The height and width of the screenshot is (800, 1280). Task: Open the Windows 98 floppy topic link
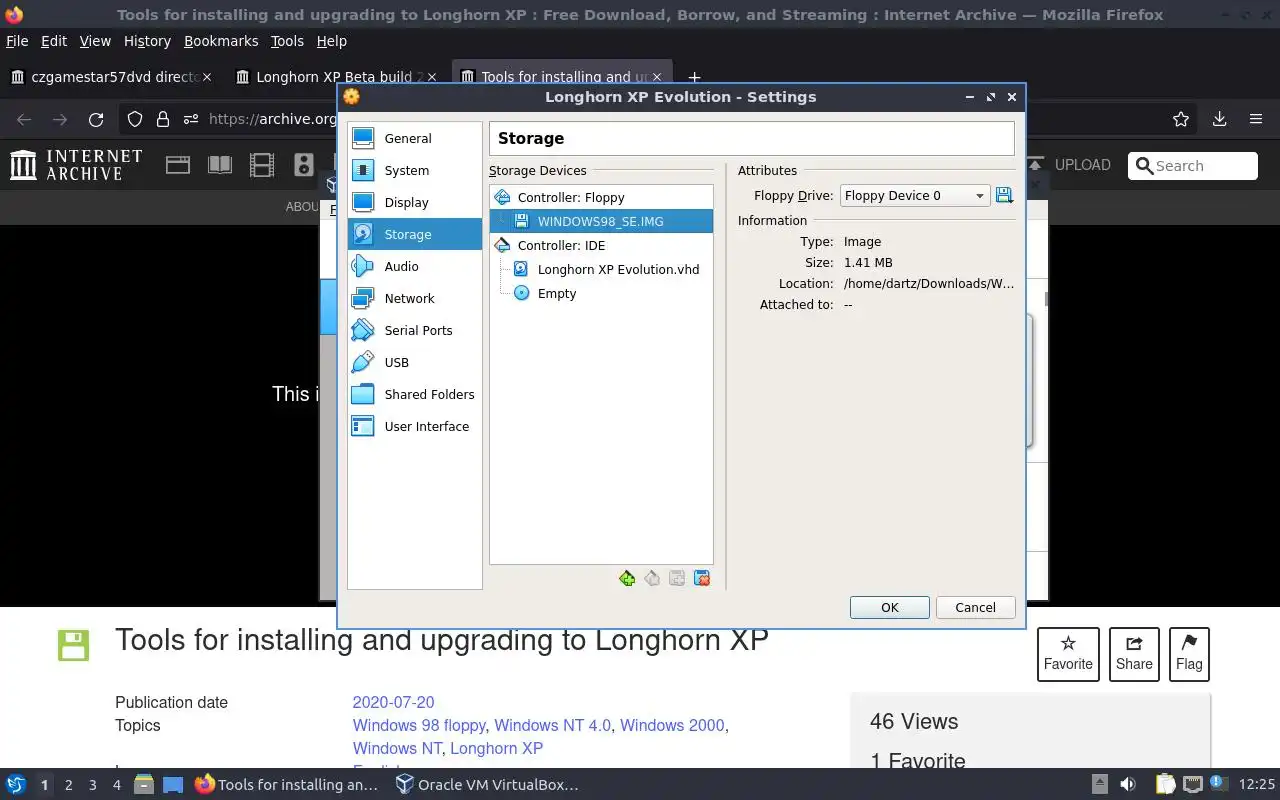click(x=419, y=725)
